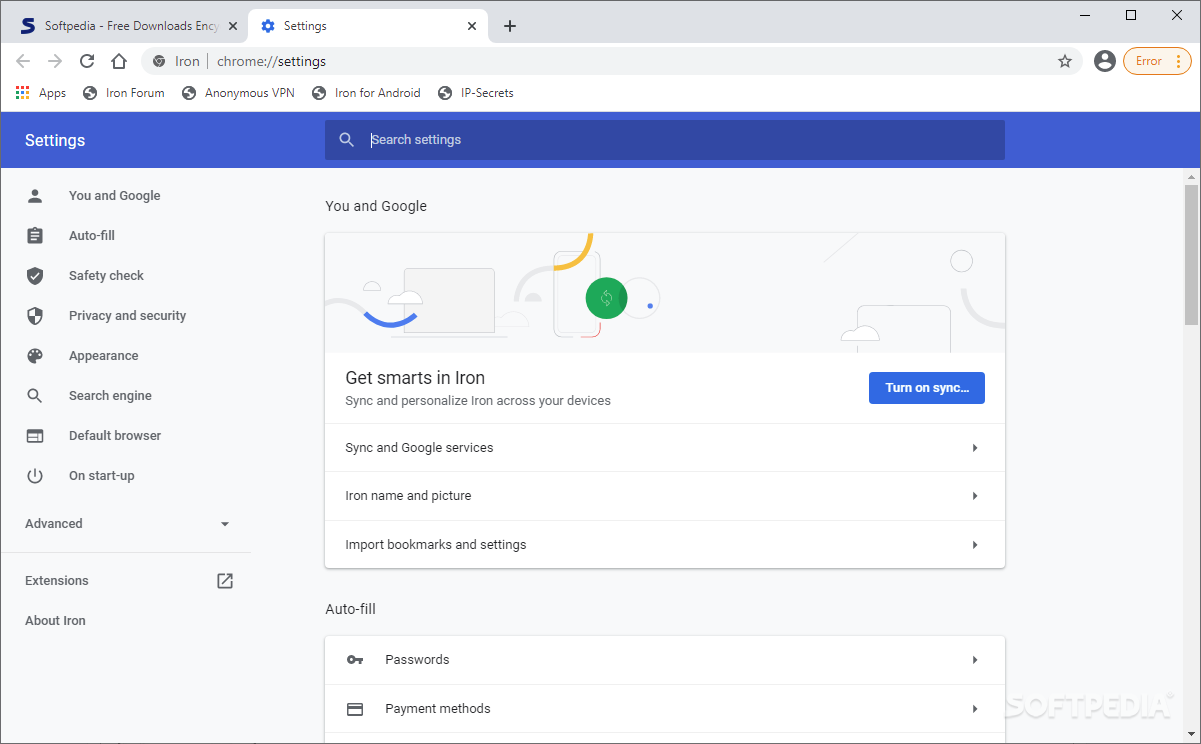Viewport: 1201px width, 744px height.
Task: Minimize the browser window
Action: point(1086,15)
